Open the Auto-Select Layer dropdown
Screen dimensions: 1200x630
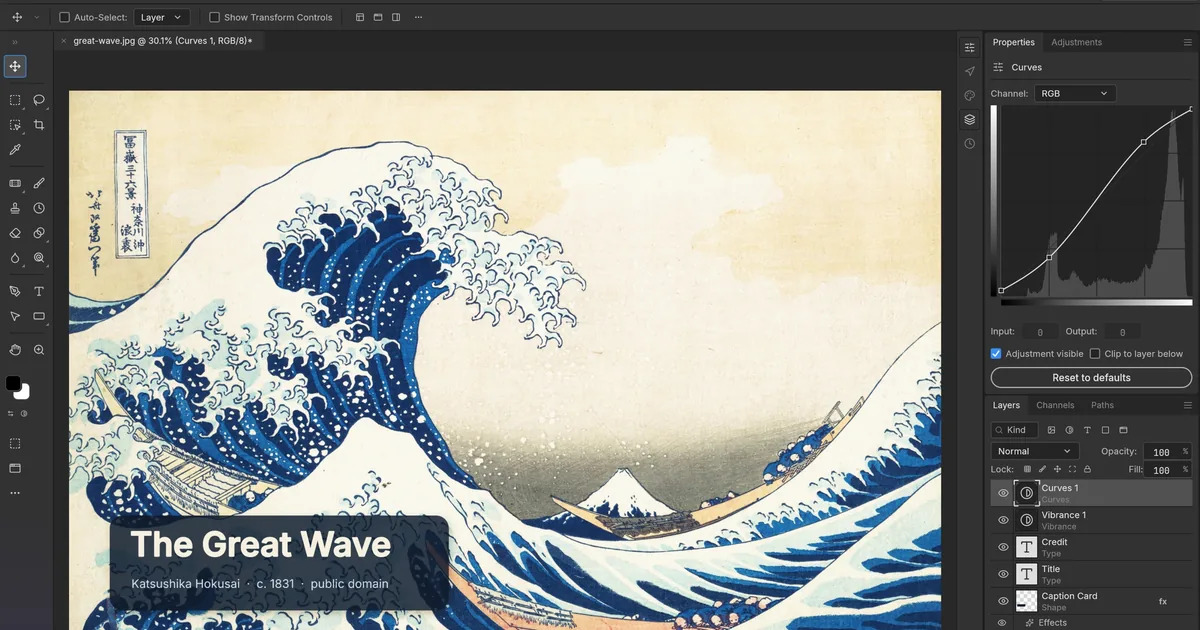click(x=161, y=17)
